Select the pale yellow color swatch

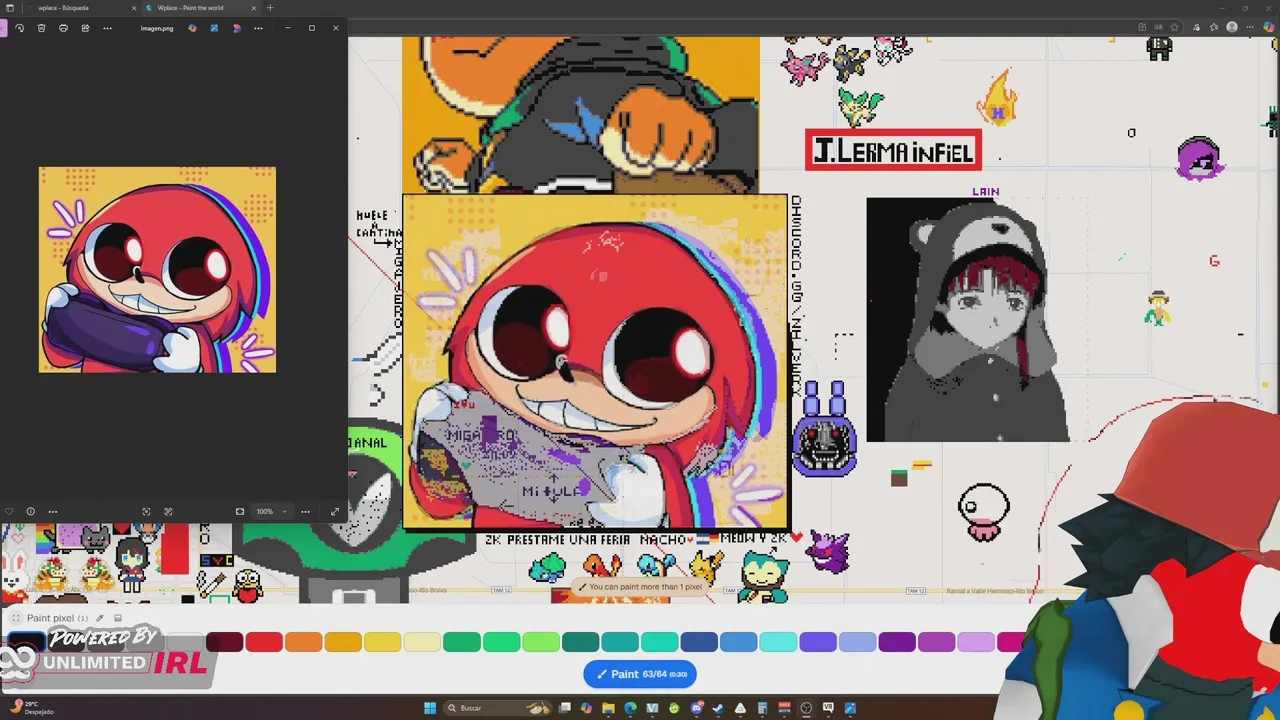tap(422, 642)
